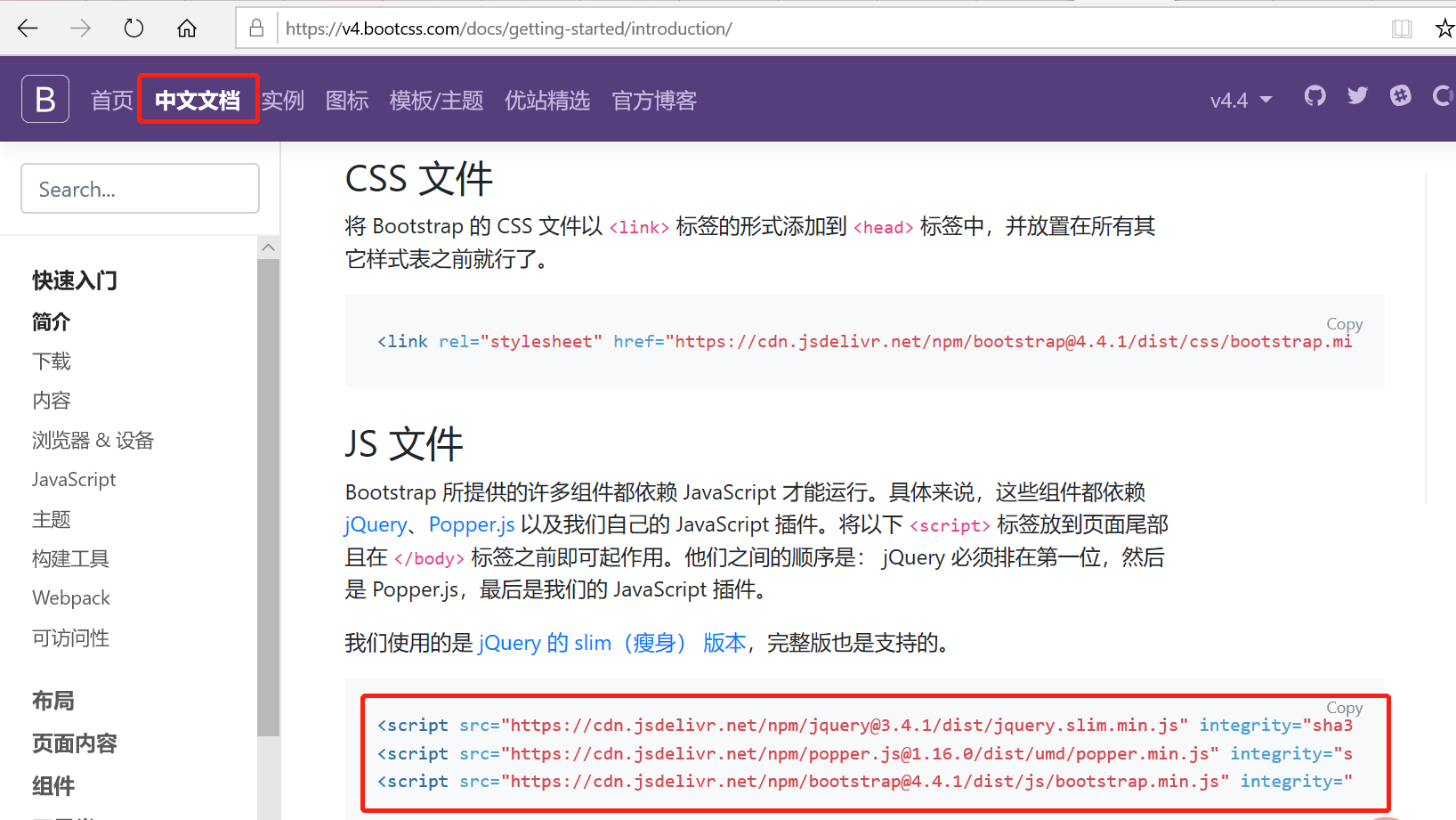The width and height of the screenshot is (1456, 820).
Task: Click the stylesheet link code line
Action: pyautogui.click(x=865, y=341)
